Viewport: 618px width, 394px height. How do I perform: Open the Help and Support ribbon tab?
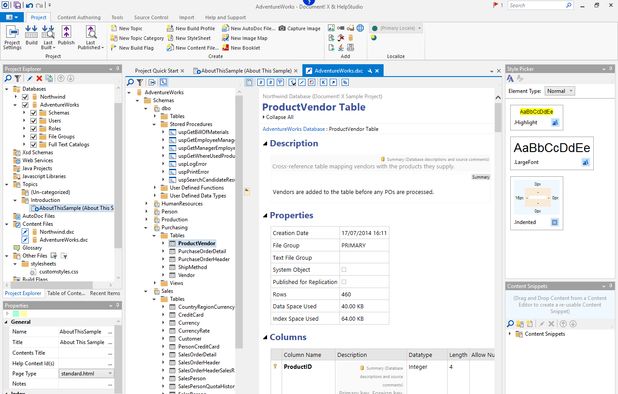pos(225,17)
